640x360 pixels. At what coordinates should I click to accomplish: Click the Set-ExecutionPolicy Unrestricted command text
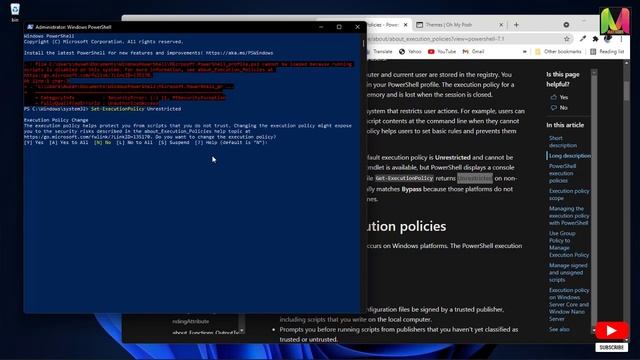point(136,109)
